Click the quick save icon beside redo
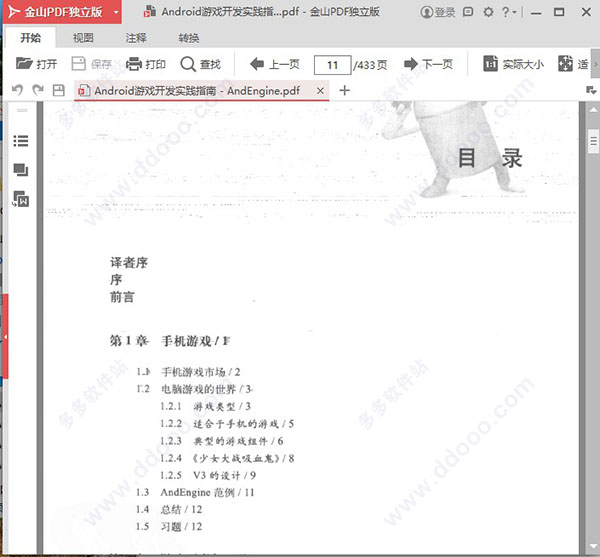The image size is (600, 557). (59, 90)
